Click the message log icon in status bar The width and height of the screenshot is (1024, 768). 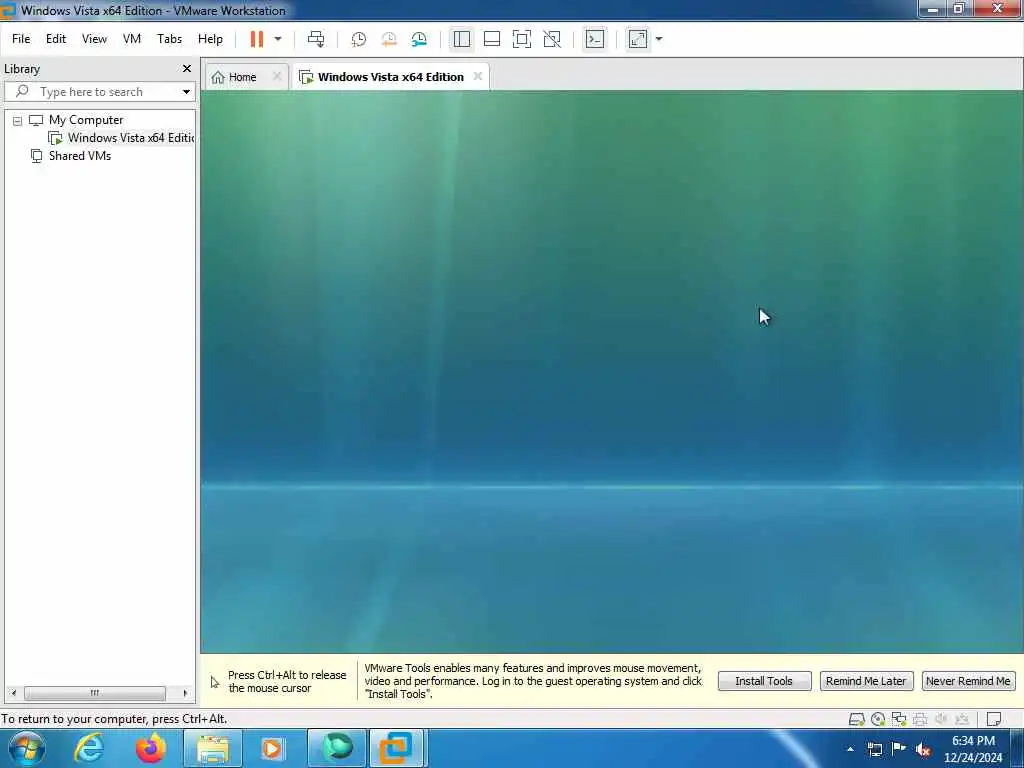coord(994,720)
